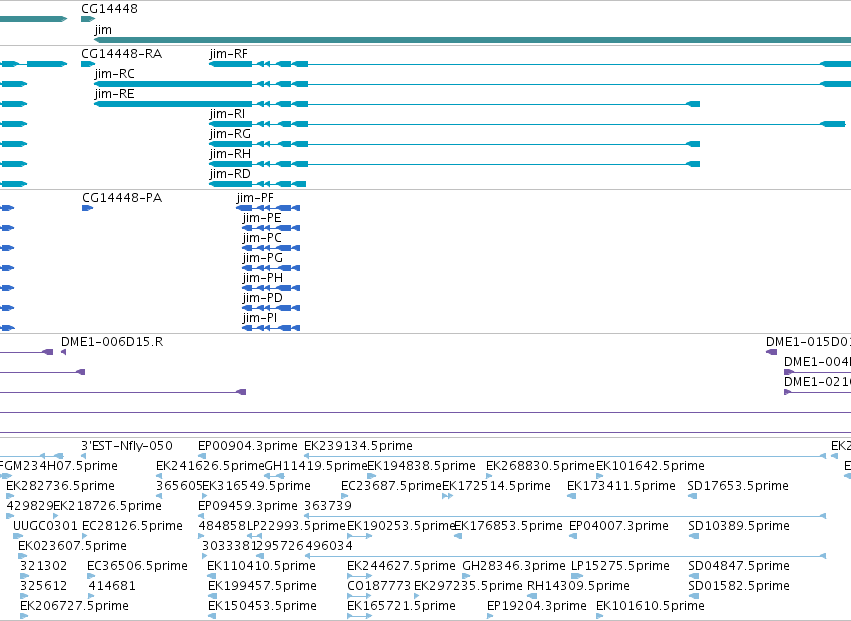Screen dimensions: 851x621
Task: Open the CG14448-RA transcript label
Action: click(122, 54)
